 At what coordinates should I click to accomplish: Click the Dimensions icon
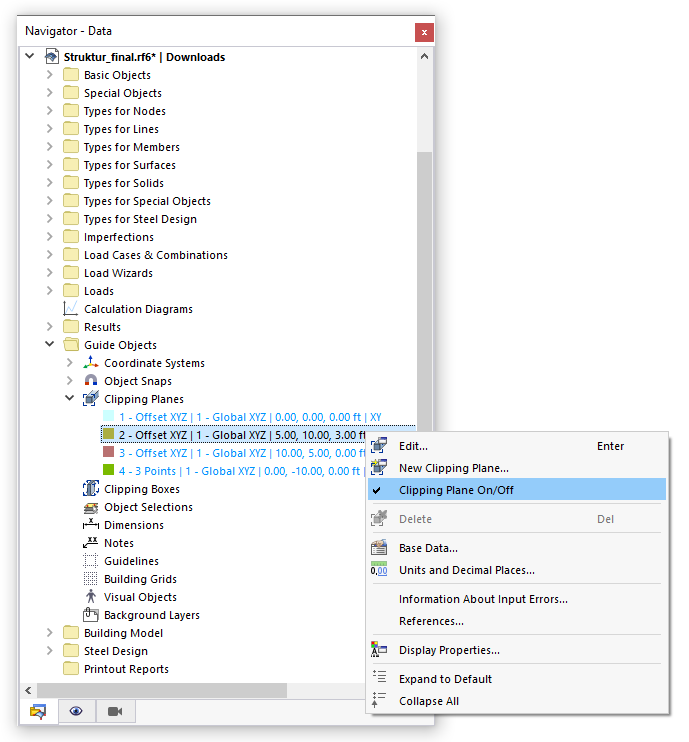tap(90, 524)
